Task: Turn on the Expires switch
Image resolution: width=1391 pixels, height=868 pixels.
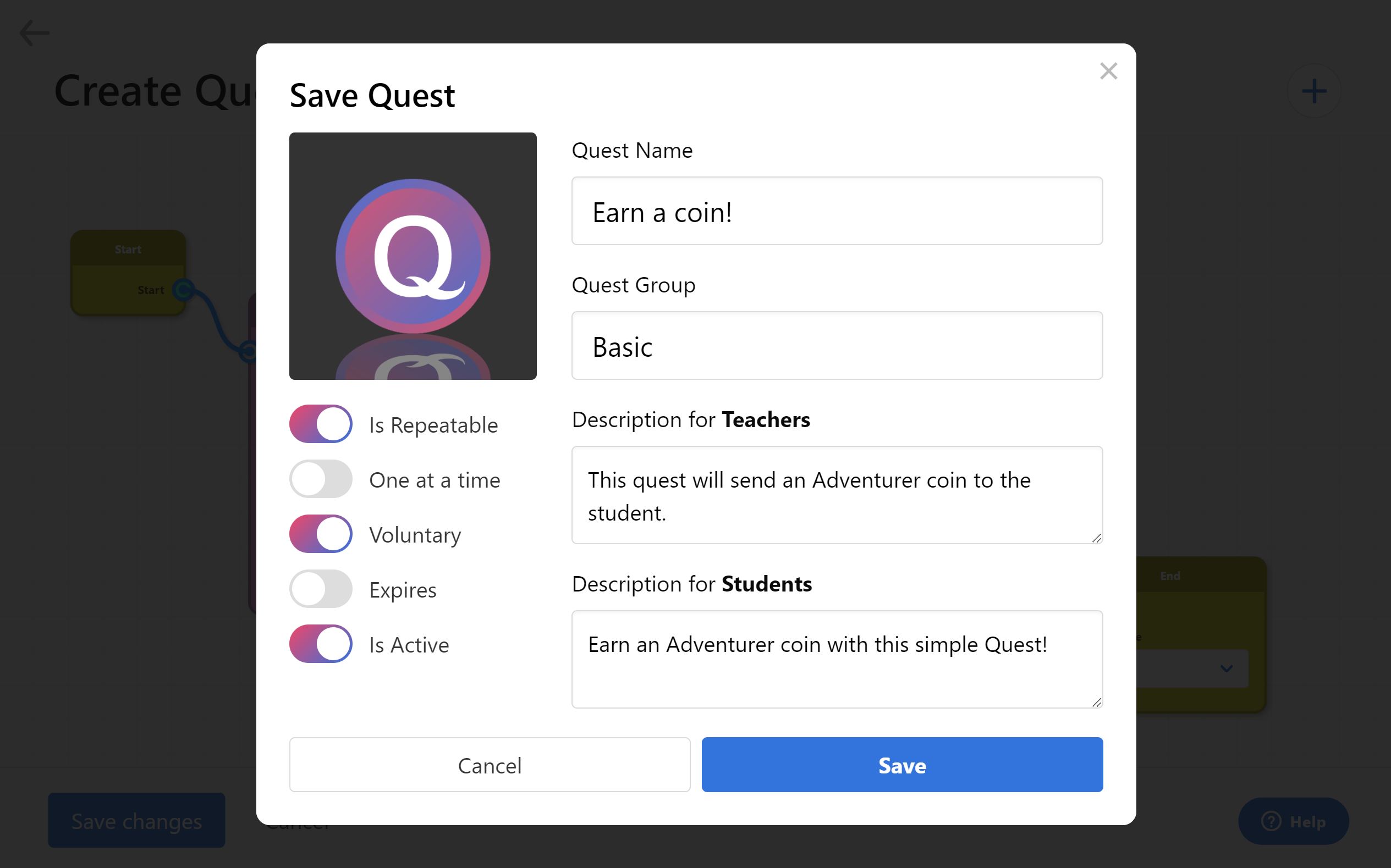Action: [x=321, y=589]
